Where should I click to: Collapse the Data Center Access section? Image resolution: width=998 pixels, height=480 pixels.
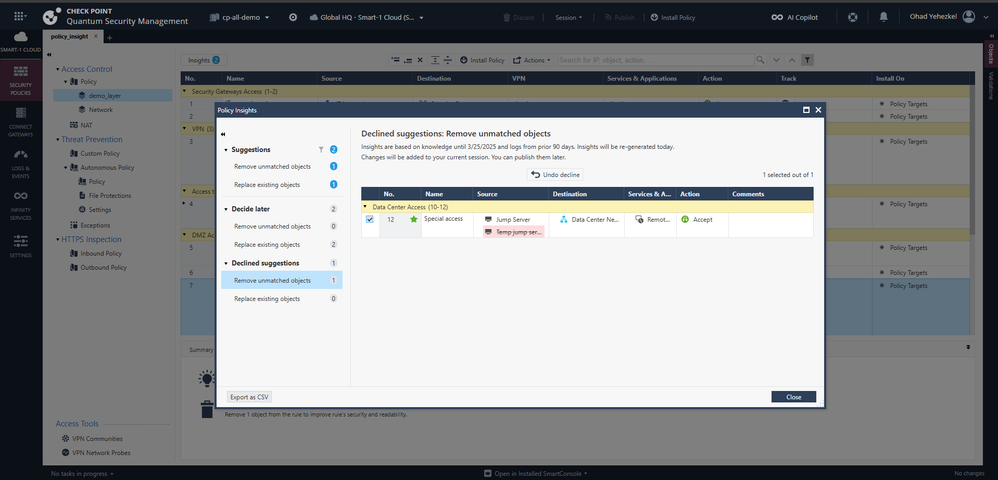[365, 207]
